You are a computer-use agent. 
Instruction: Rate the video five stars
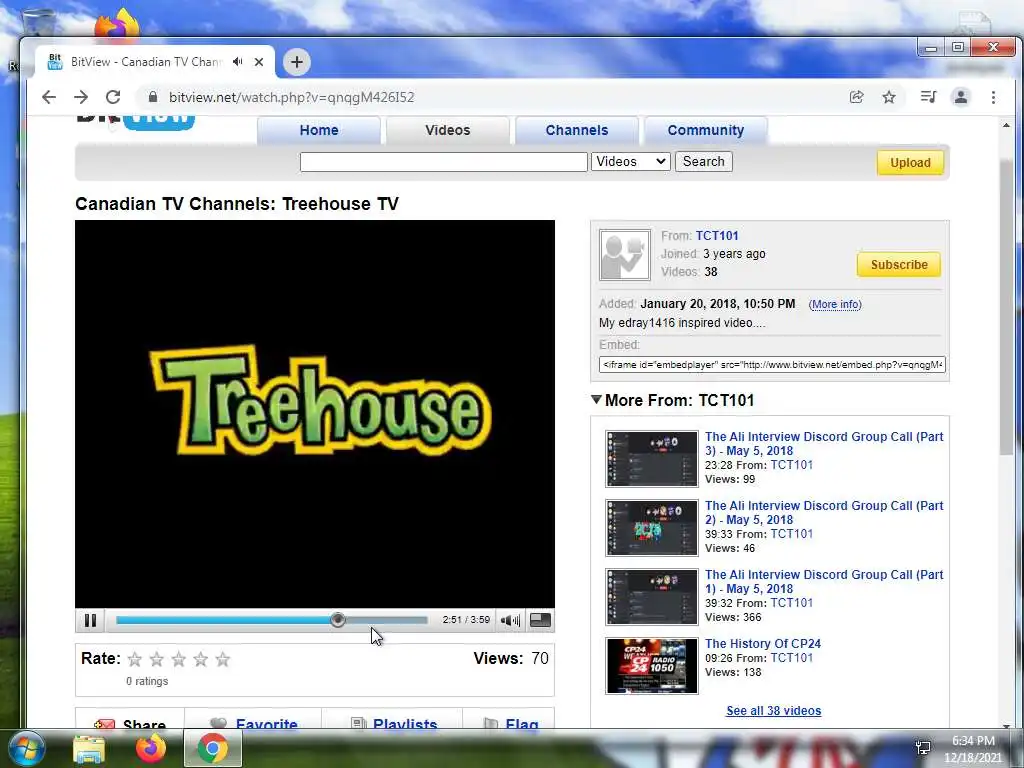(x=223, y=659)
